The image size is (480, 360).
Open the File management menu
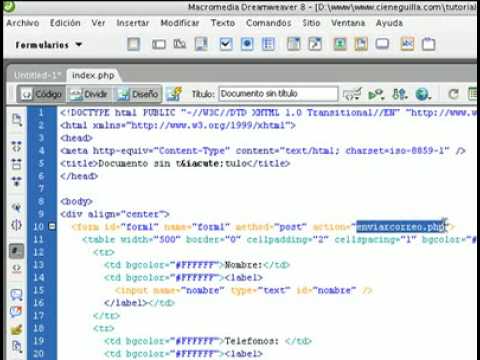point(400,94)
